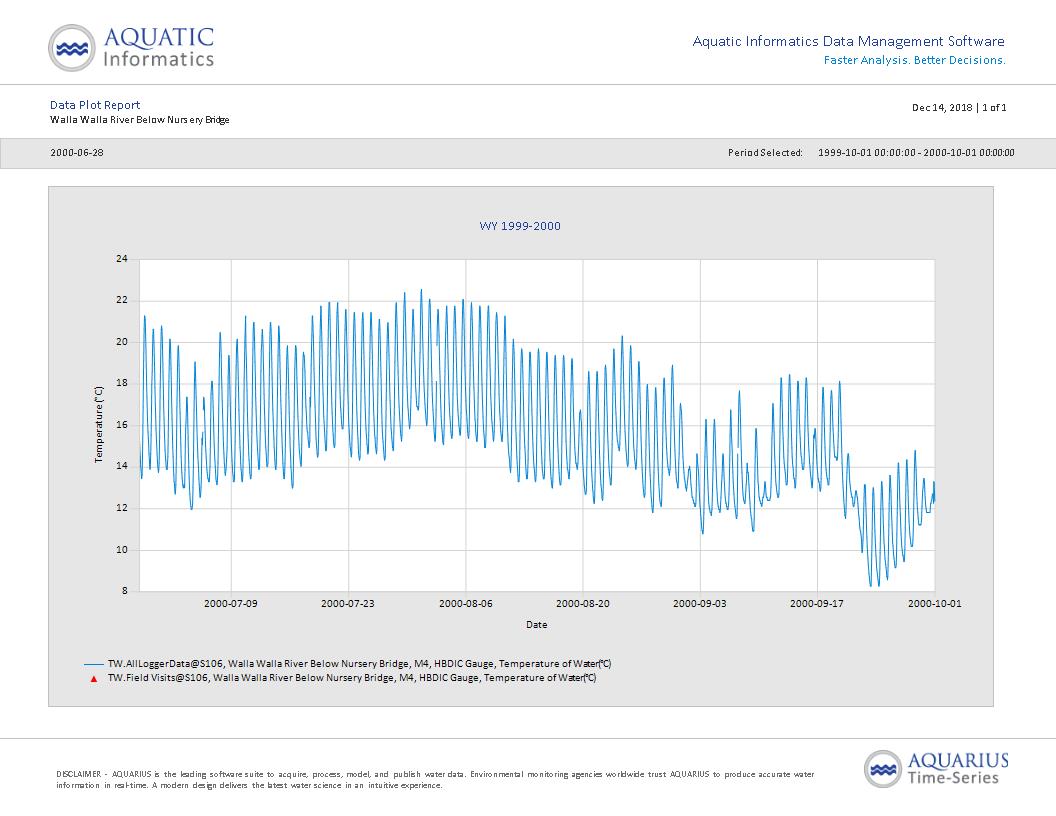Click the y-axis value 22
Viewport: 1056px width, 816px height.
click(x=122, y=300)
